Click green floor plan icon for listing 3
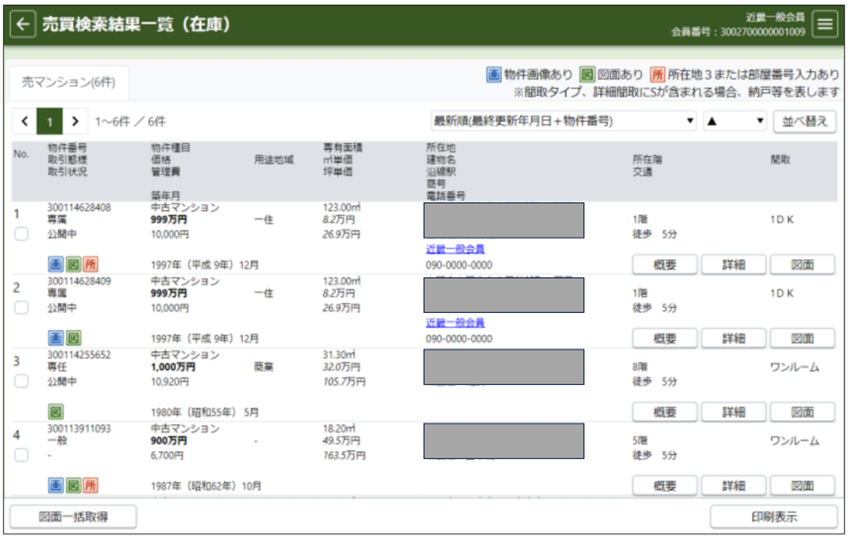This screenshot has width=850, height=538. click(x=55, y=411)
